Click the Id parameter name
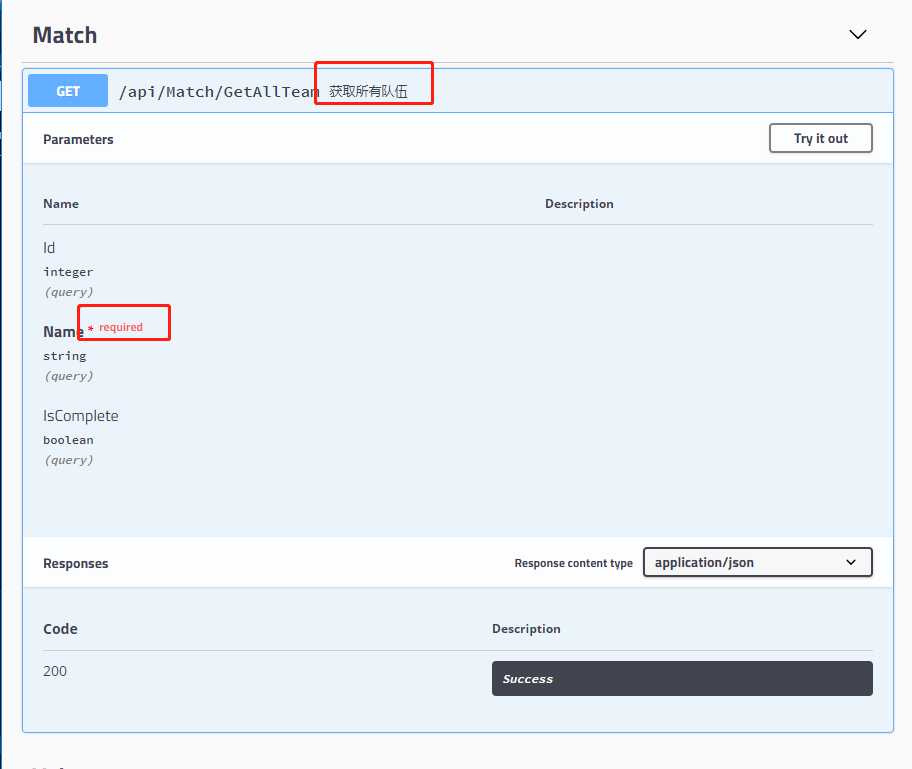 pyautogui.click(x=49, y=248)
